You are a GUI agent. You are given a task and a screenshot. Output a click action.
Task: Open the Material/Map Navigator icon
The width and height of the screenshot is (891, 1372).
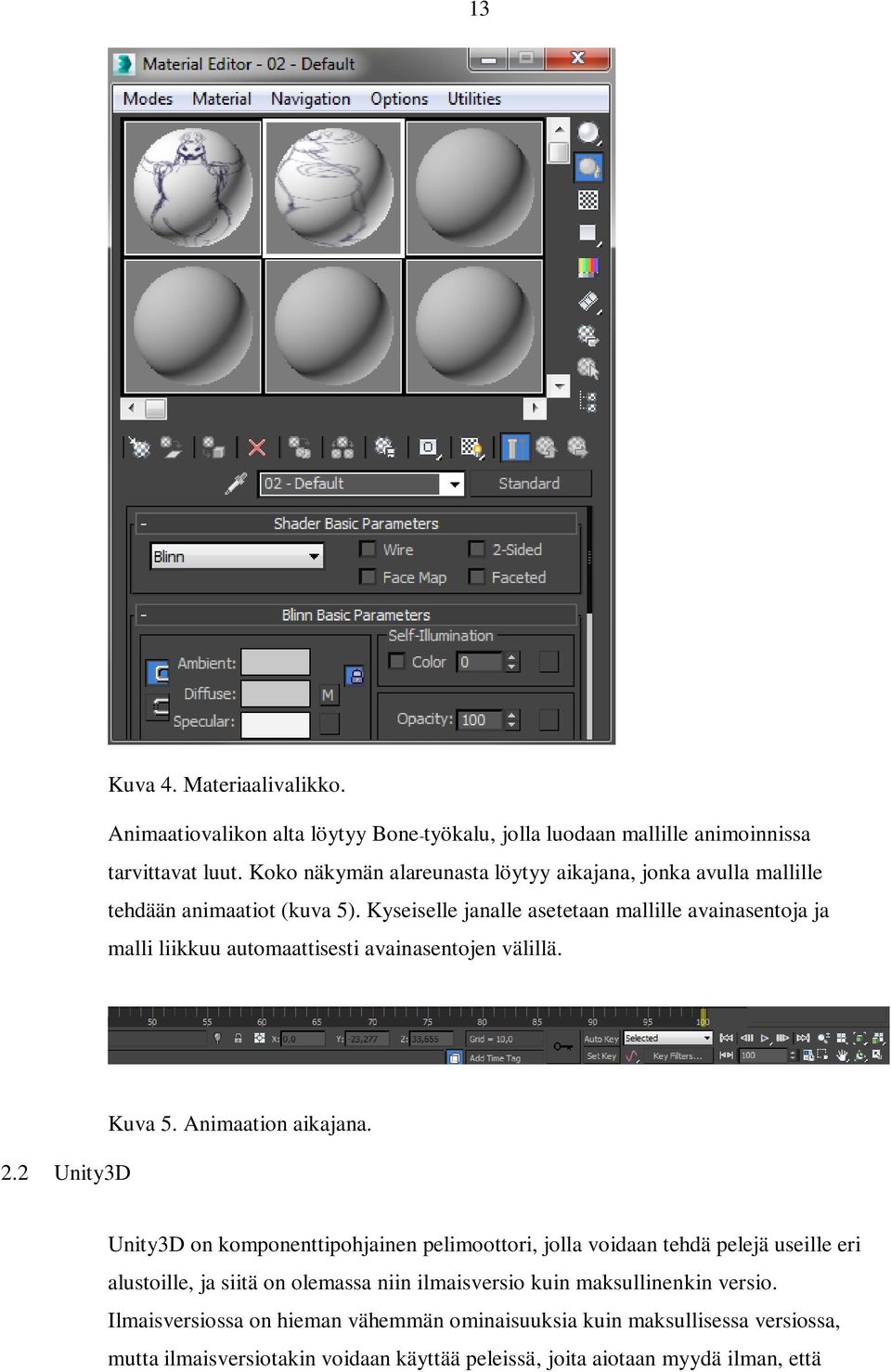pos(588,401)
